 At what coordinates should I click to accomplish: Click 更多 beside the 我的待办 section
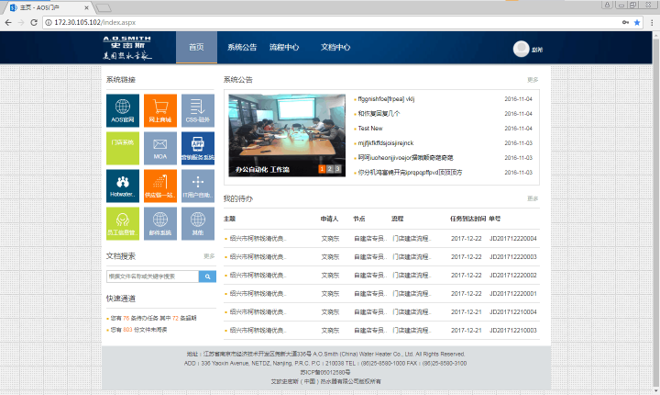pos(532,198)
